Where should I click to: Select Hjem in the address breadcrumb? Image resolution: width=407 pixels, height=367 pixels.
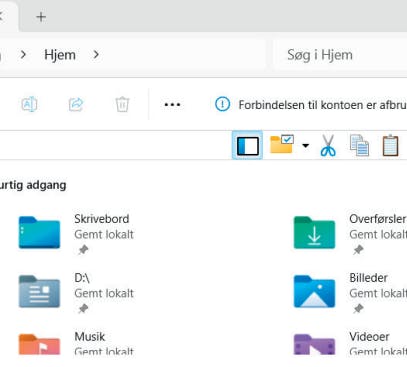click(60, 55)
